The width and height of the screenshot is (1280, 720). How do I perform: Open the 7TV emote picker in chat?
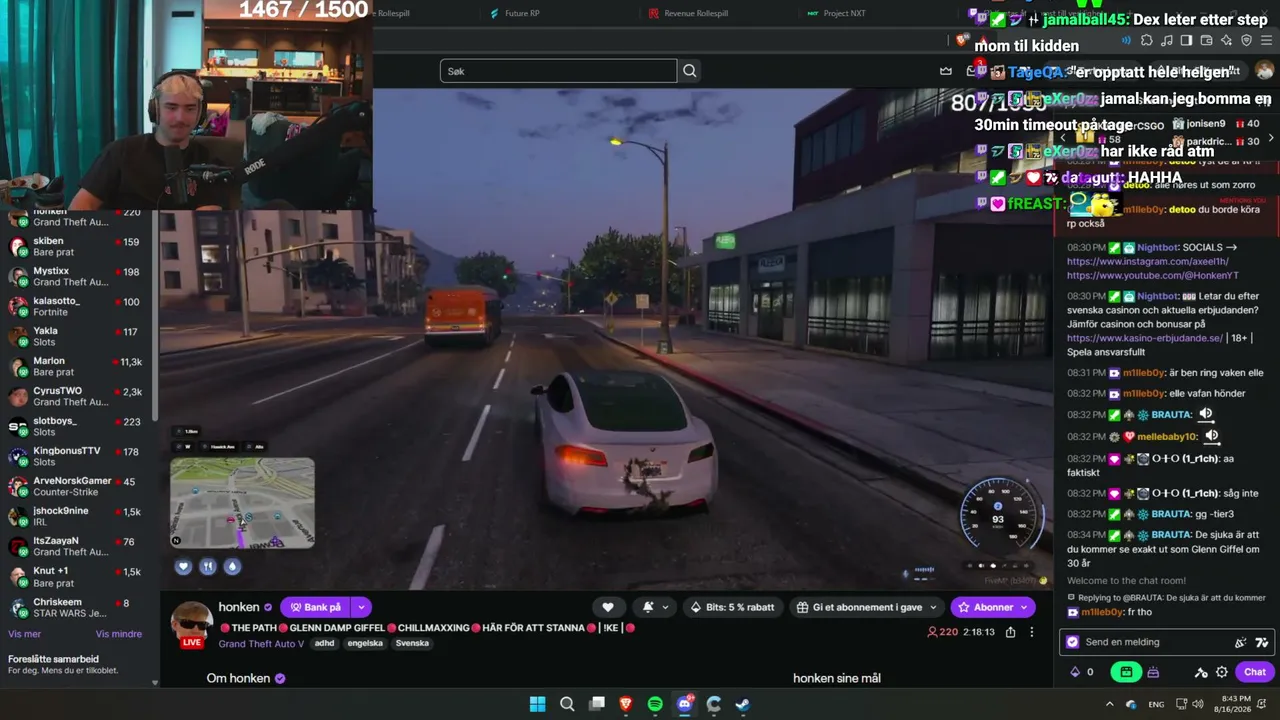[1262, 642]
